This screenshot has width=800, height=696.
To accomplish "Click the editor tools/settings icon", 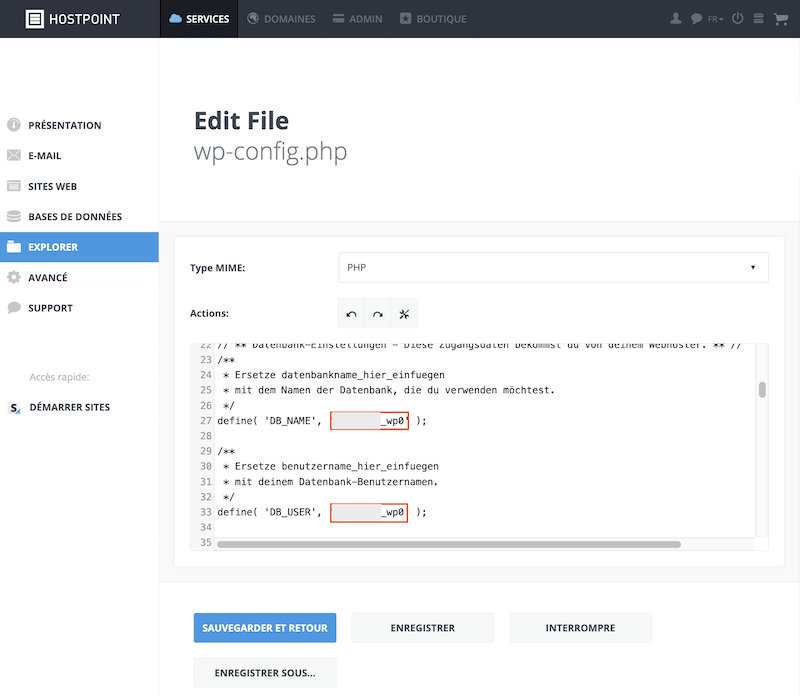I will pos(404,314).
